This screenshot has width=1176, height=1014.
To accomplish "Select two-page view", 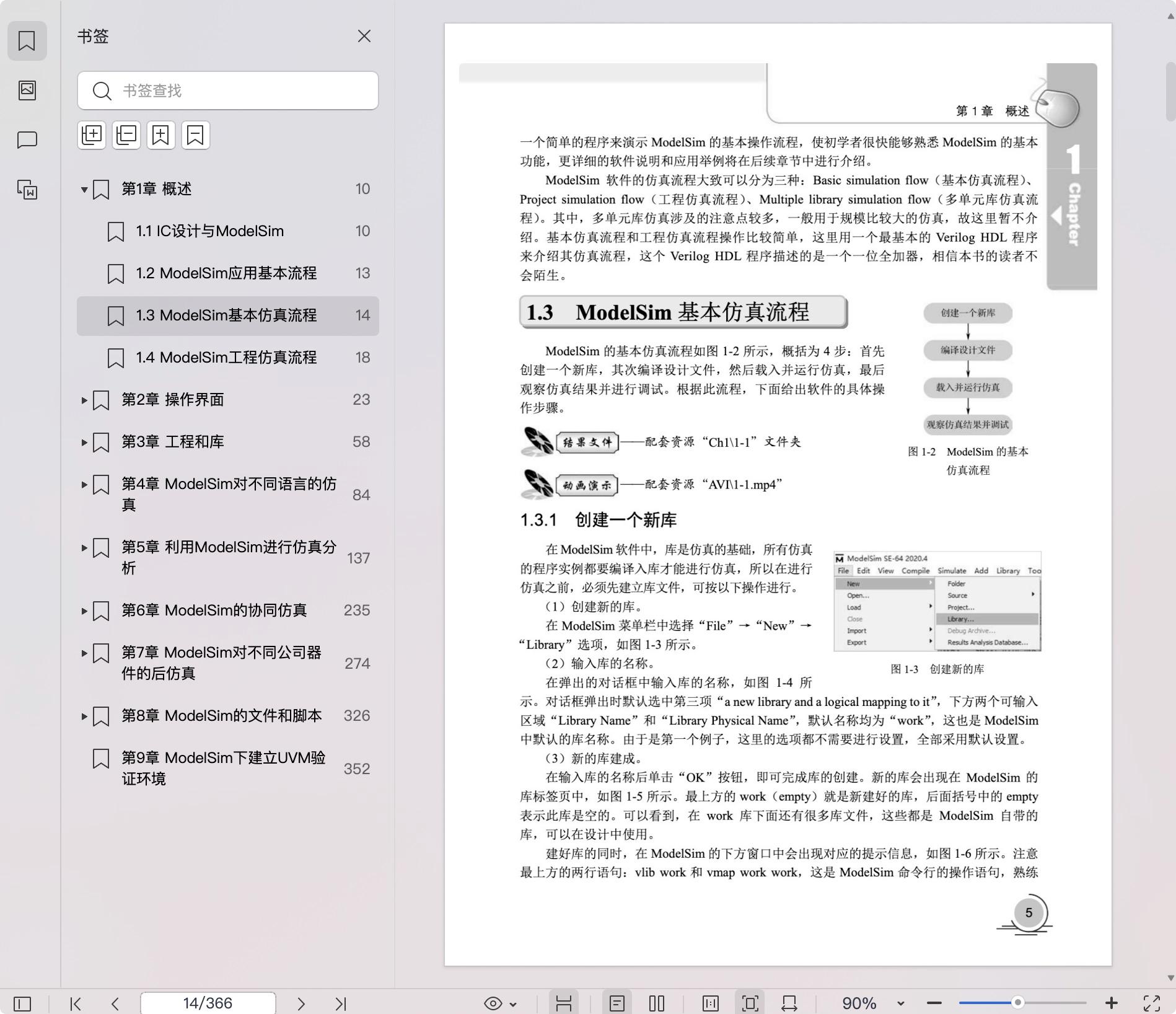I will pos(657,1003).
